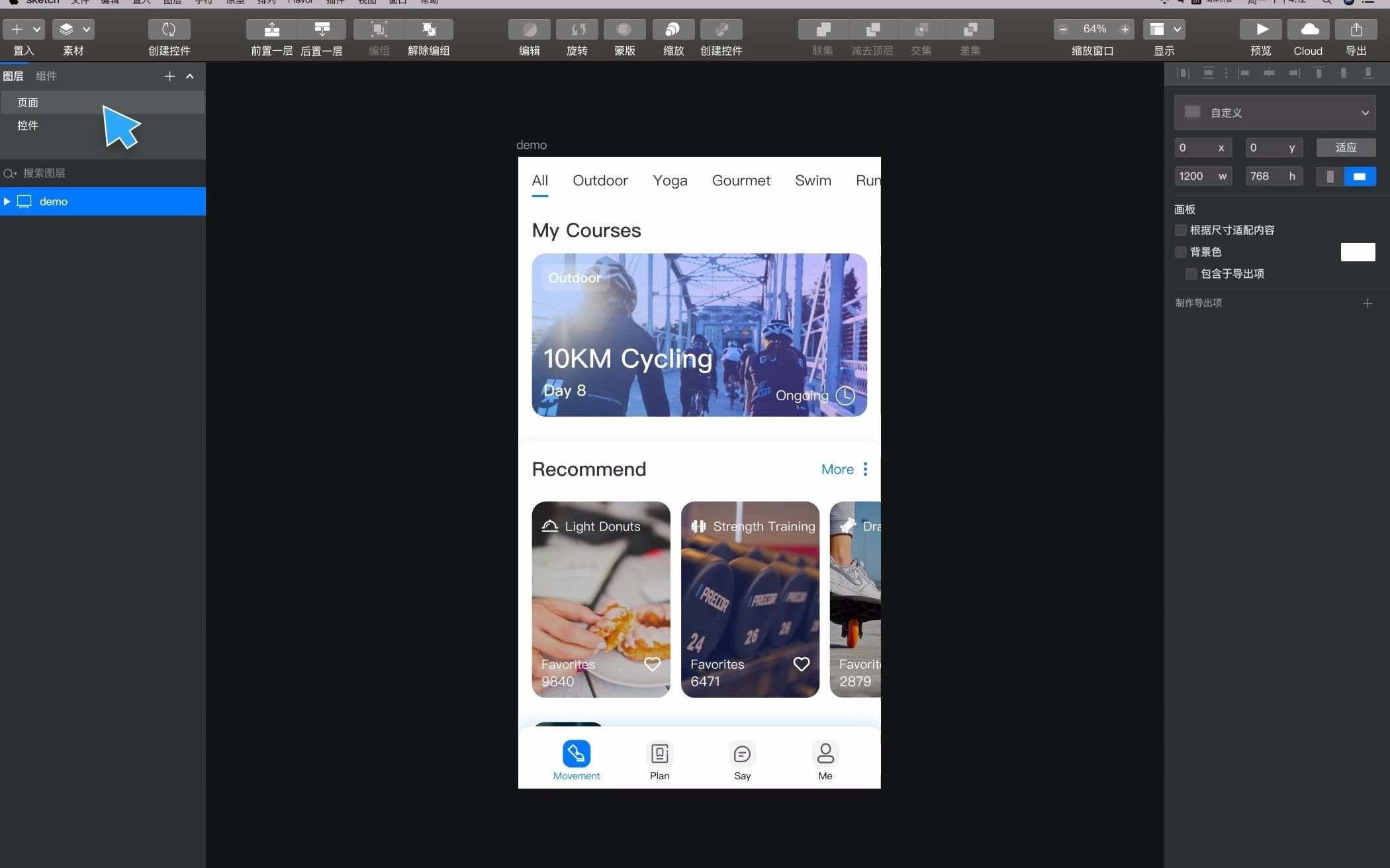Click the zoom in plus button
Image resolution: width=1390 pixels, height=868 pixels.
[x=1124, y=30]
